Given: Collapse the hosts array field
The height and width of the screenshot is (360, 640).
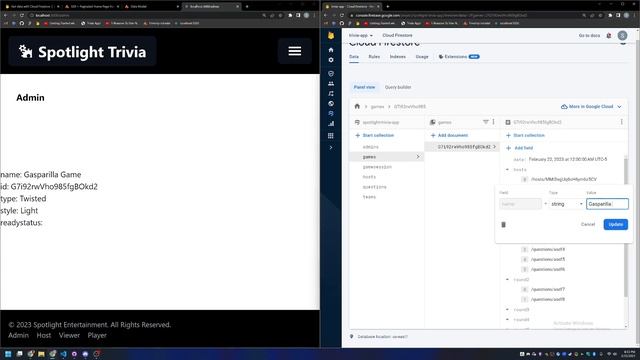Looking at the screenshot, I should click(x=507, y=169).
